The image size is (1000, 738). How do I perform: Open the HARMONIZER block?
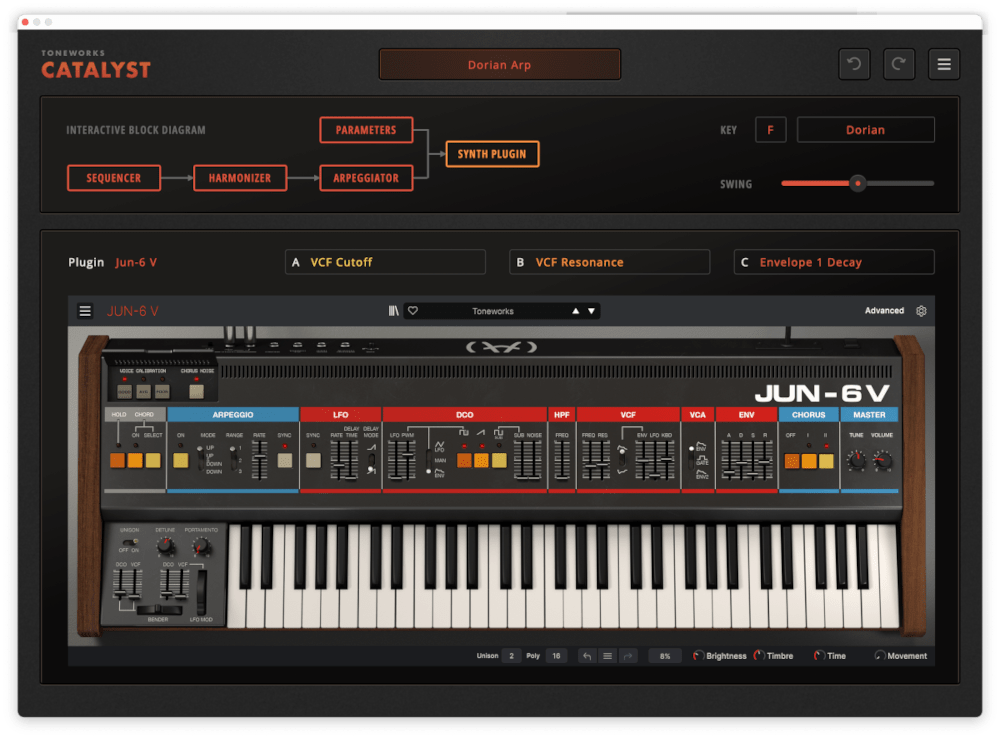point(240,178)
